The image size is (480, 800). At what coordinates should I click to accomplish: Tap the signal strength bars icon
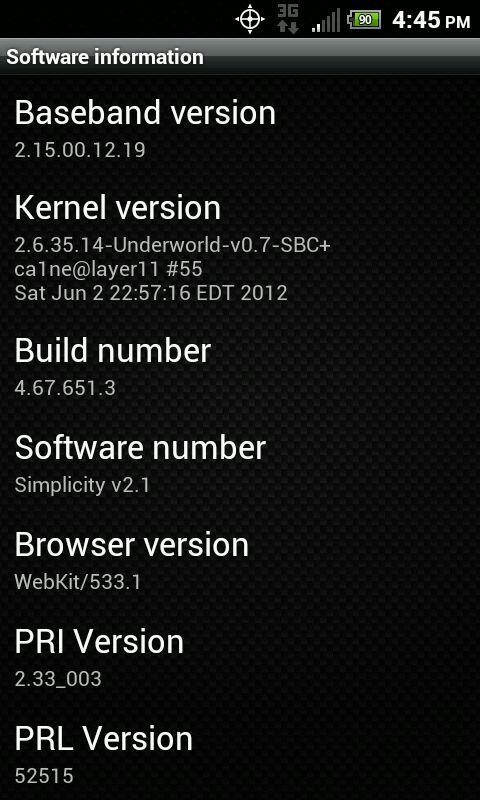coord(325,20)
